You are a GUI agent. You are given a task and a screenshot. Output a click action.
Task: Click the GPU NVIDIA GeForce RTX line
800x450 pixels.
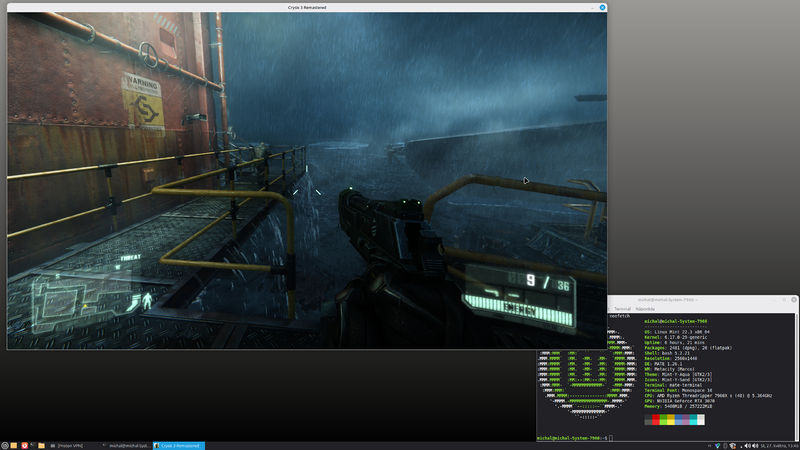(680, 401)
